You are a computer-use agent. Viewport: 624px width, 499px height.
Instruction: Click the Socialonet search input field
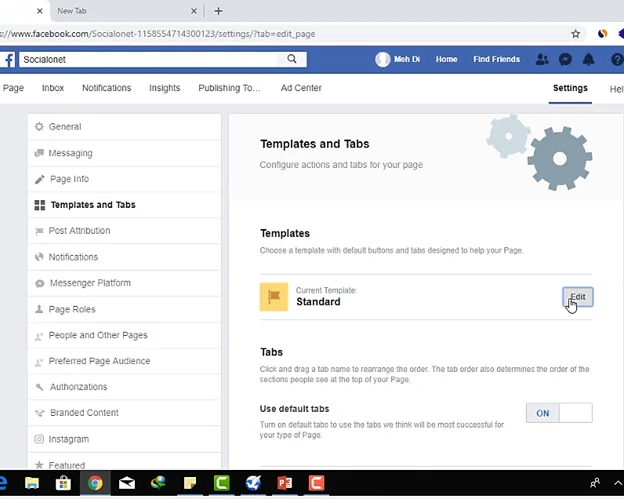[x=150, y=60]
